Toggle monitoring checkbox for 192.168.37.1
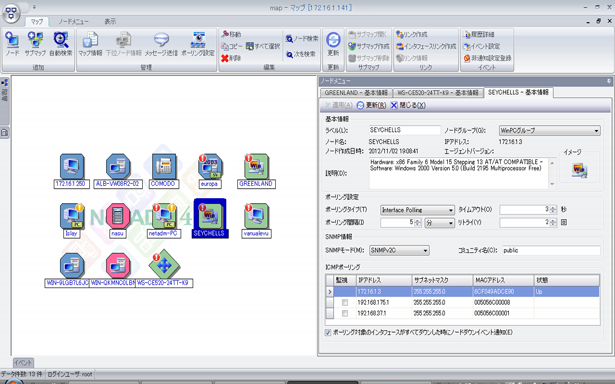The image size is (615, 384). coord(345,313)
